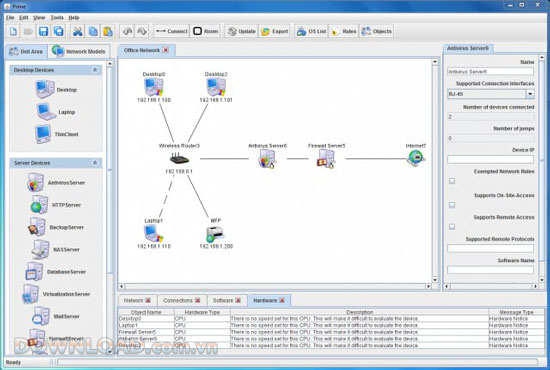Select the Firewall Server5 node on canvas

click(x=326, y=159)
